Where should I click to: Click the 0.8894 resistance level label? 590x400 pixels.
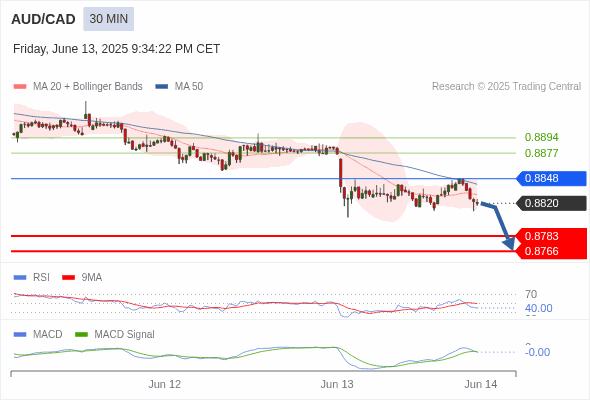tap(541, 137)
